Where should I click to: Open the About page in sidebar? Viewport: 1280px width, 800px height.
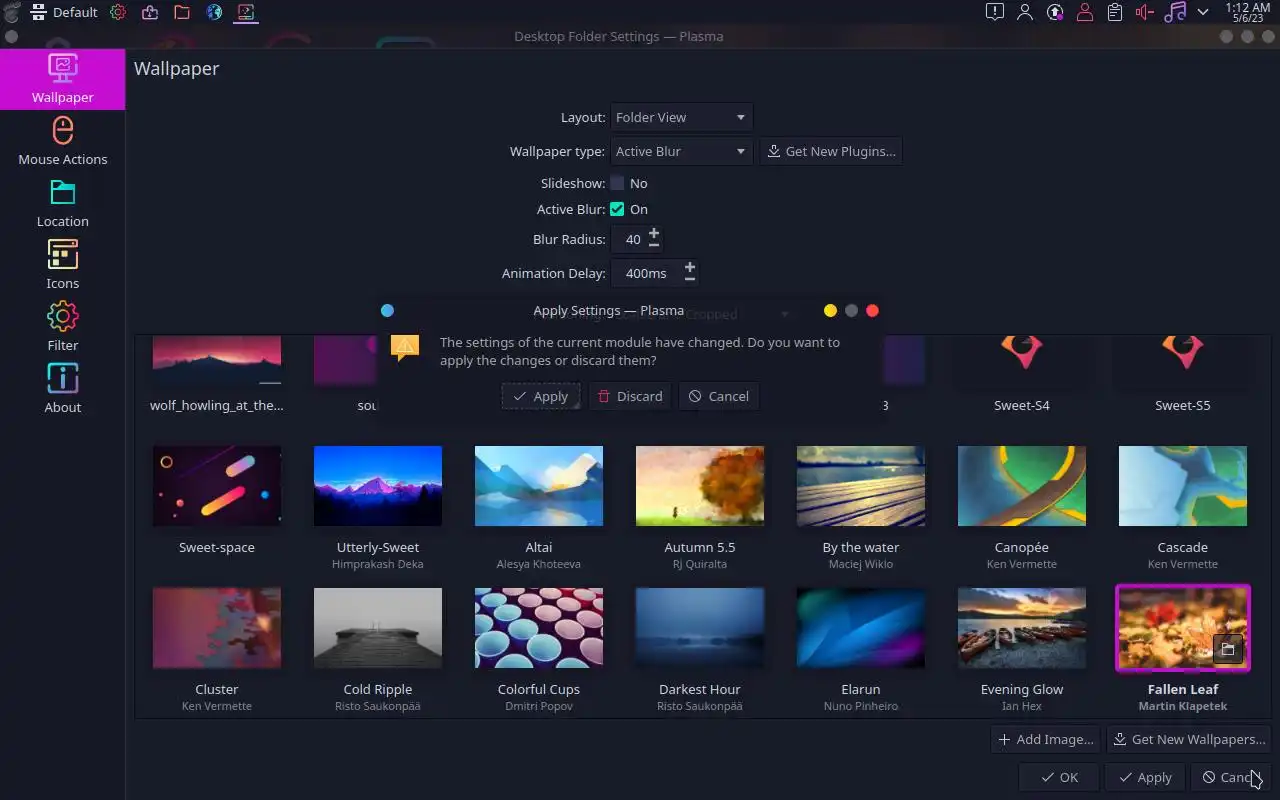pyautogui.click(x=62, y=389)
